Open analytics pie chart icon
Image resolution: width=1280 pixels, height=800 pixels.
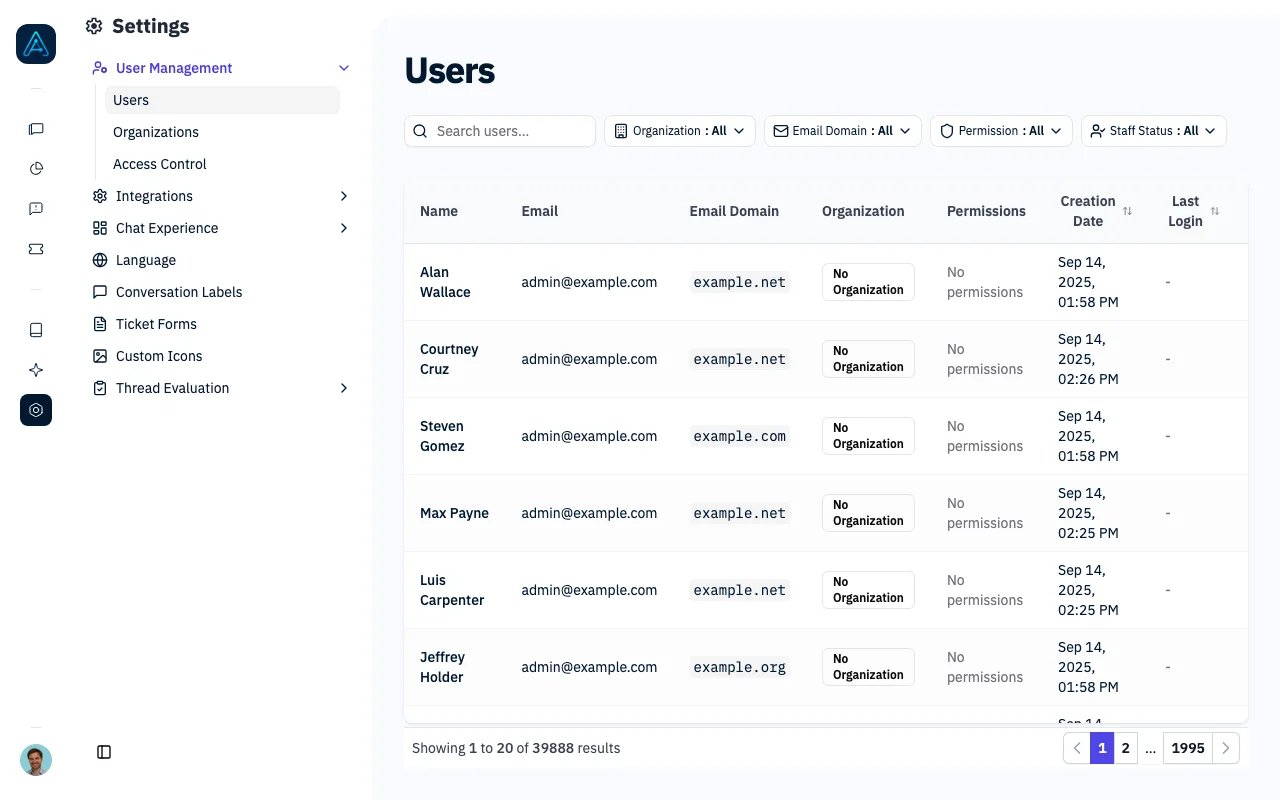(36, 169)
